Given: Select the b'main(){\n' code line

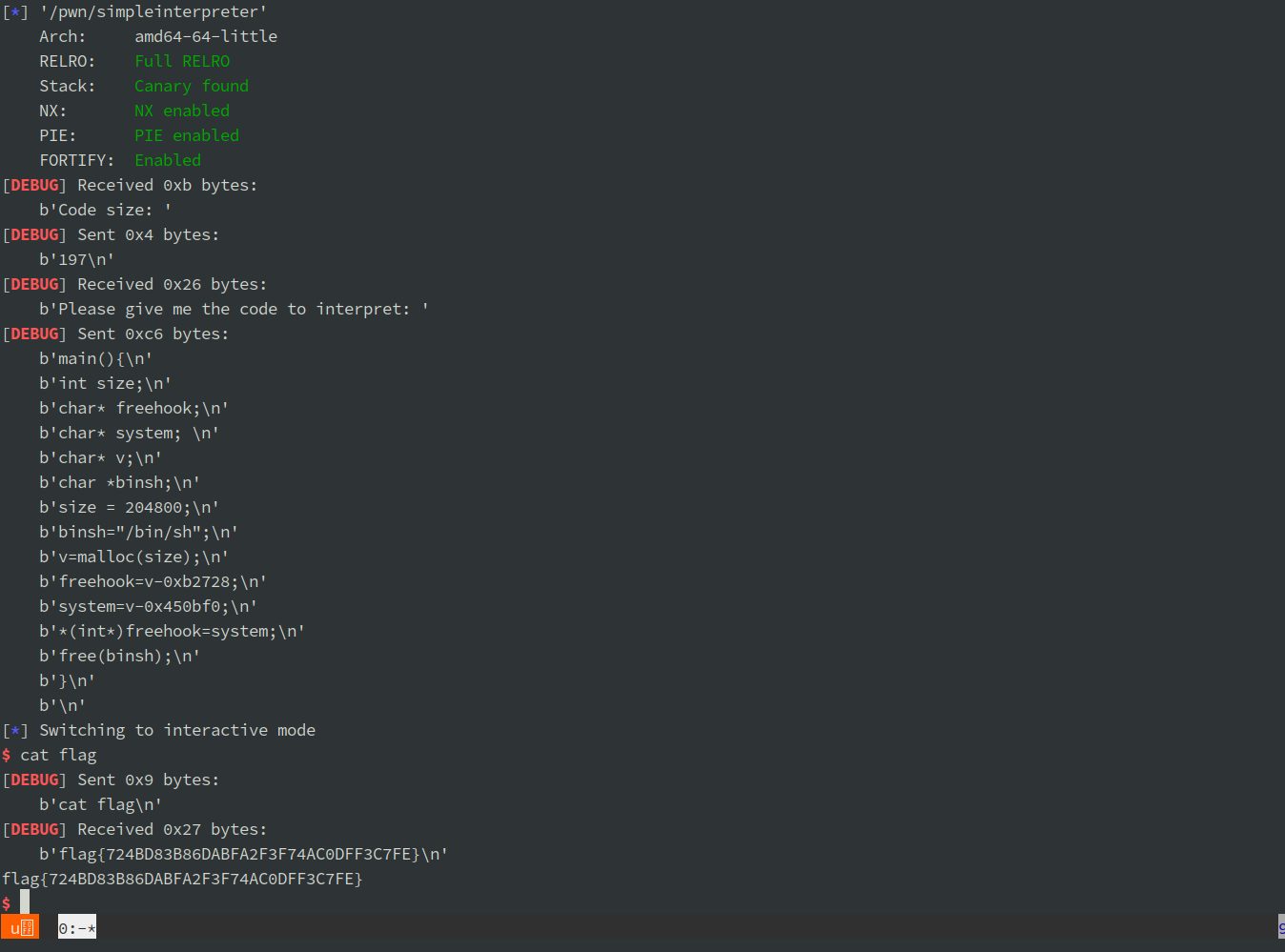Looking at the screenshot, I should pyautogui.click(x=96, y=358).
